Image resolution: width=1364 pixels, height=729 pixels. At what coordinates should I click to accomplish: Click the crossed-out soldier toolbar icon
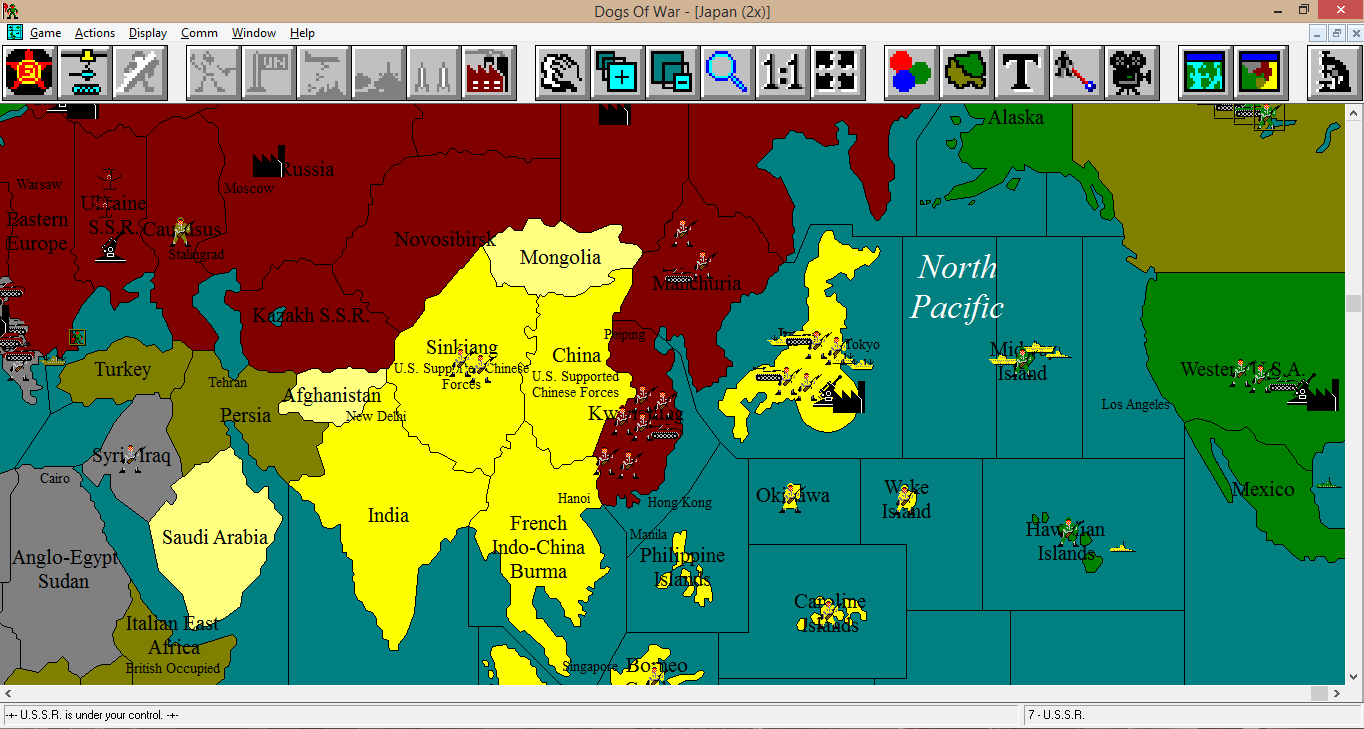(x=138, y=72)
